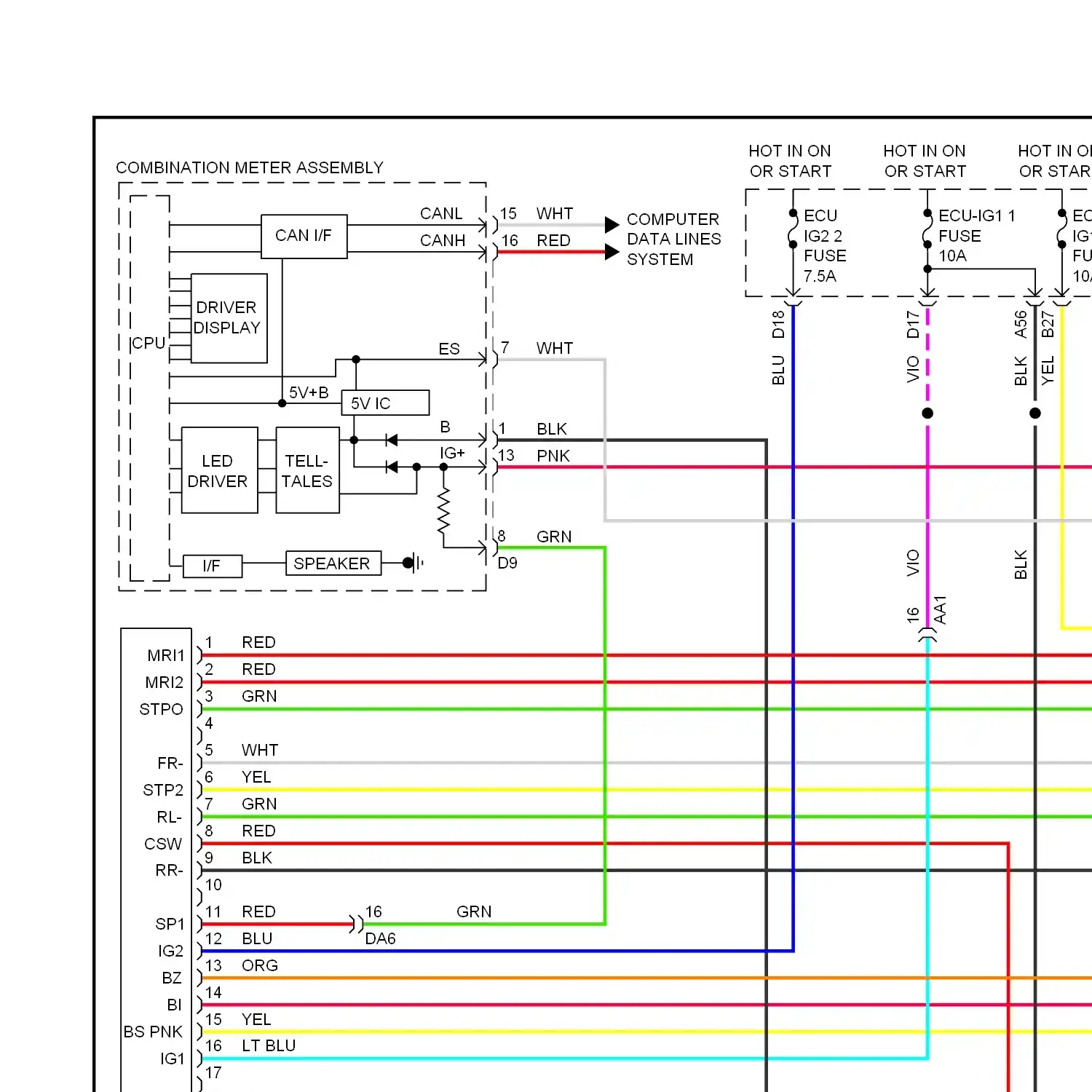Select the "LED DRIVER" block
The image size is (1092, 1092).
(x=219, y=470)
